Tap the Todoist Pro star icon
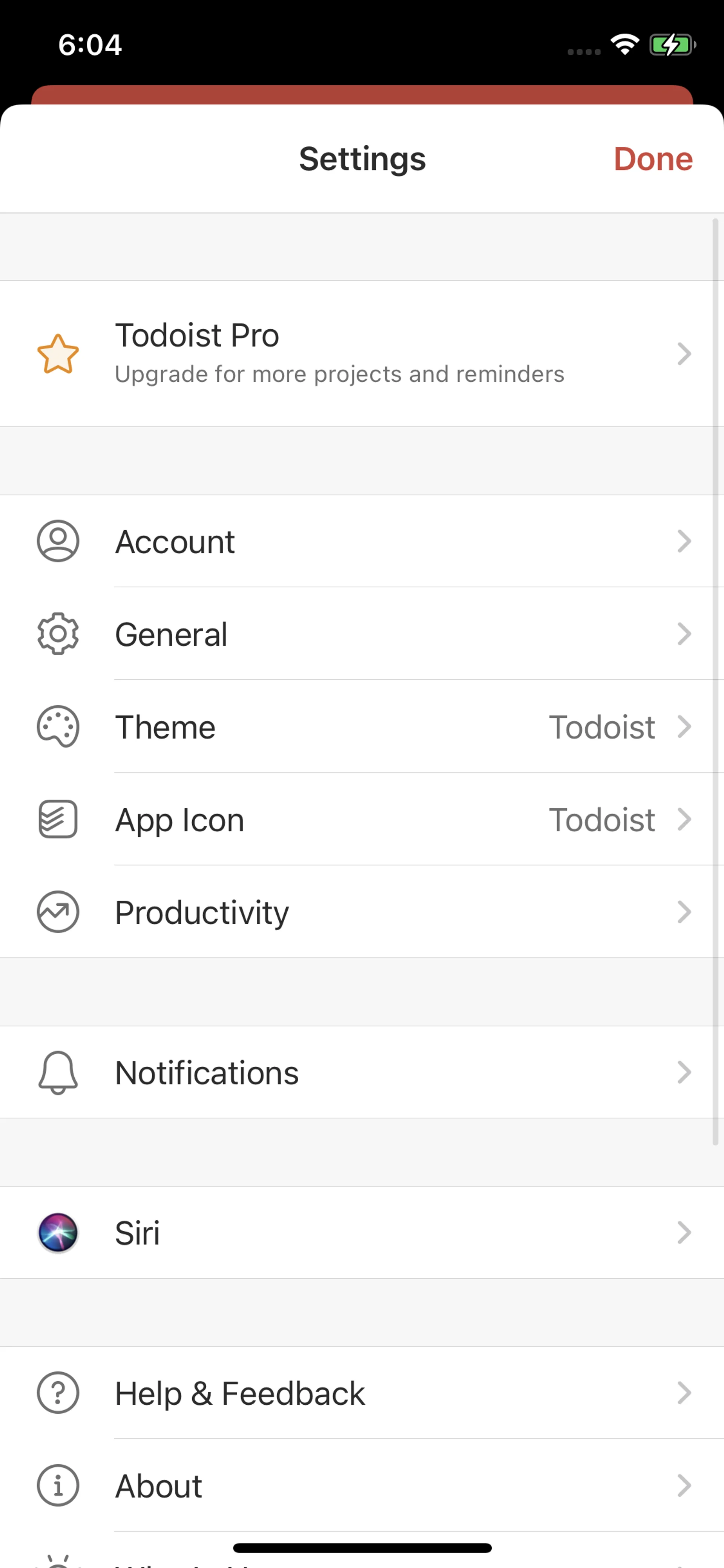This screenshot has width=724, height=1568. point(58,354)
